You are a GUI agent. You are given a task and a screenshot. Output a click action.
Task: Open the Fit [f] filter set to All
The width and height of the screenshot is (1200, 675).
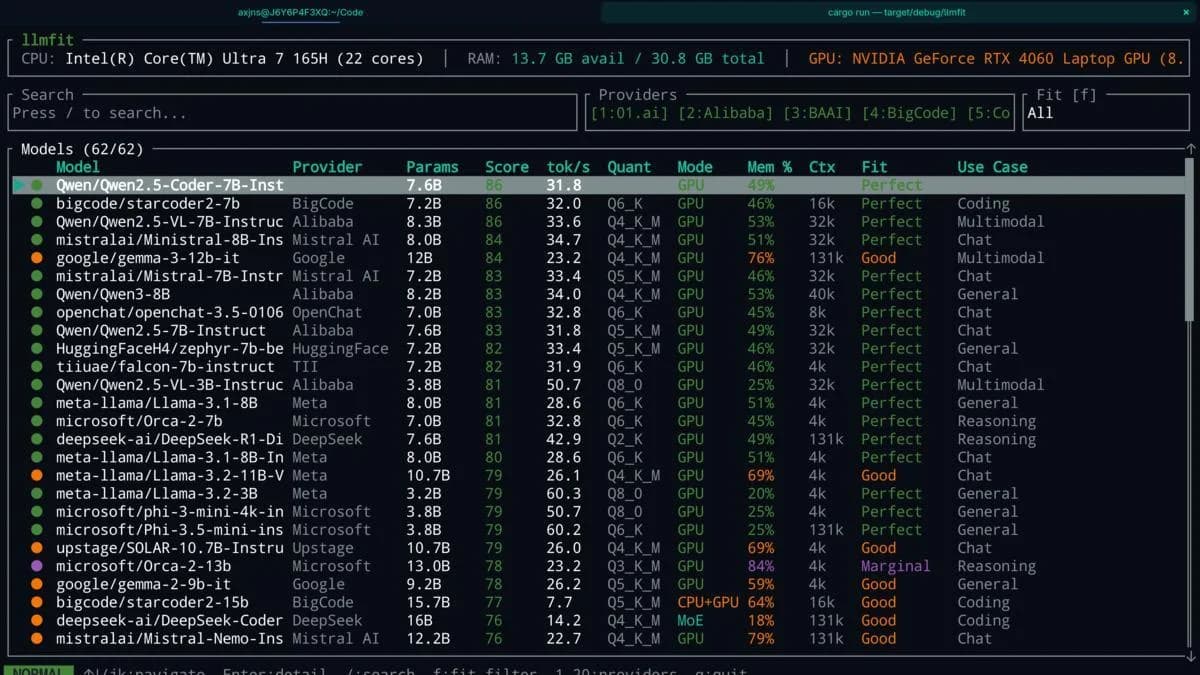[1108, 113]
